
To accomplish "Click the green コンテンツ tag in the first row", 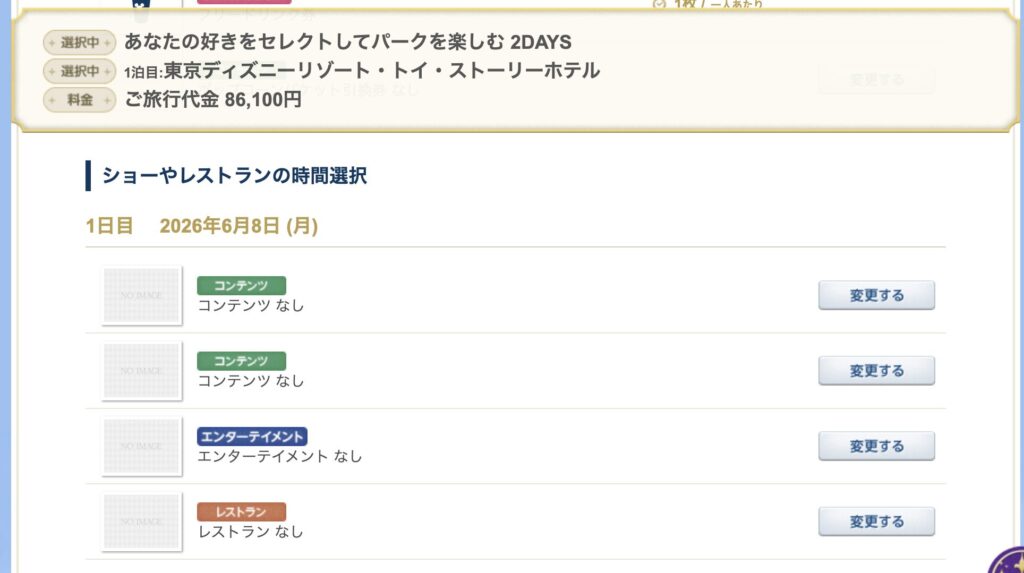I will (x=241, y=285).
